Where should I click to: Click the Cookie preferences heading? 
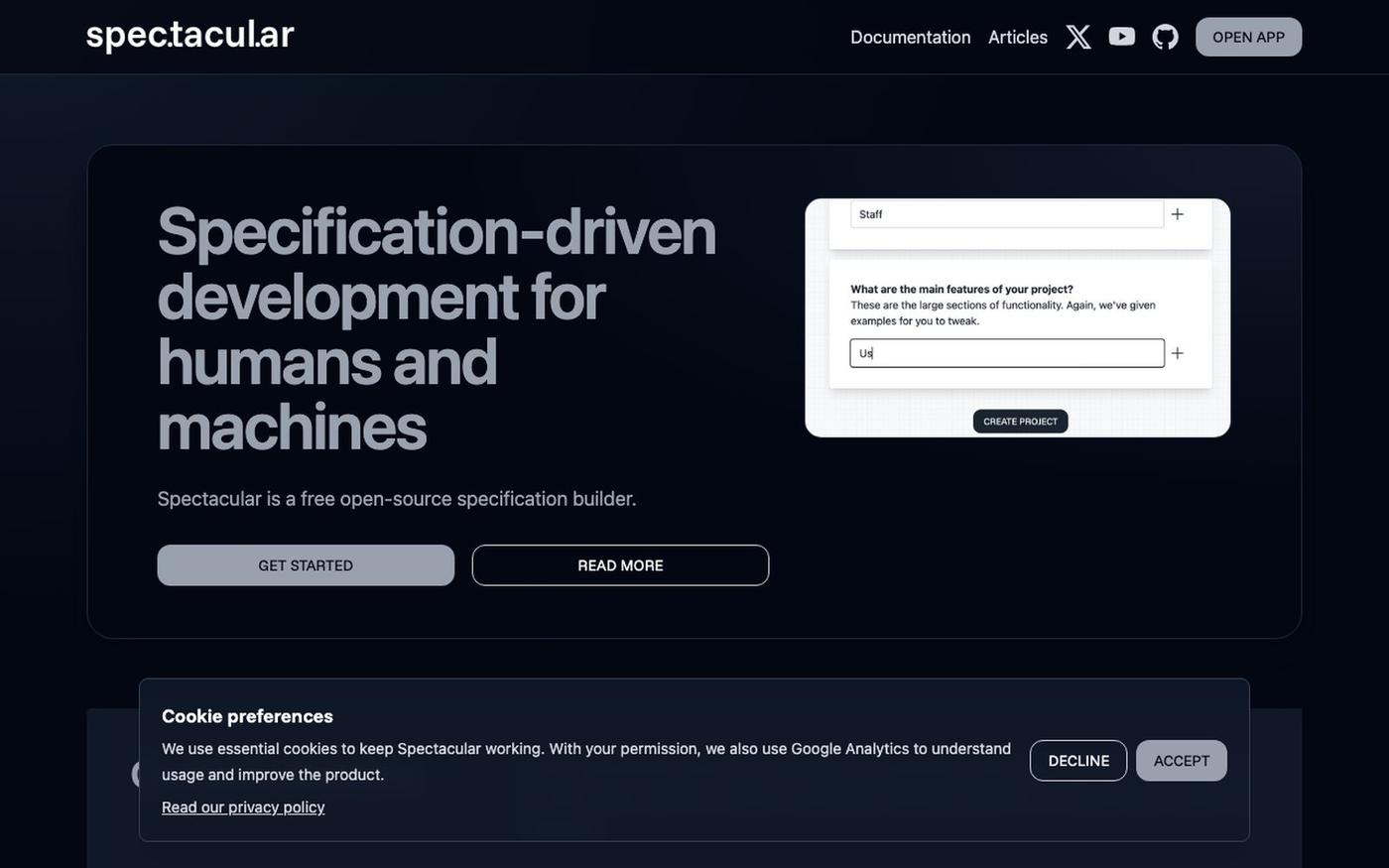click(247, 716)
